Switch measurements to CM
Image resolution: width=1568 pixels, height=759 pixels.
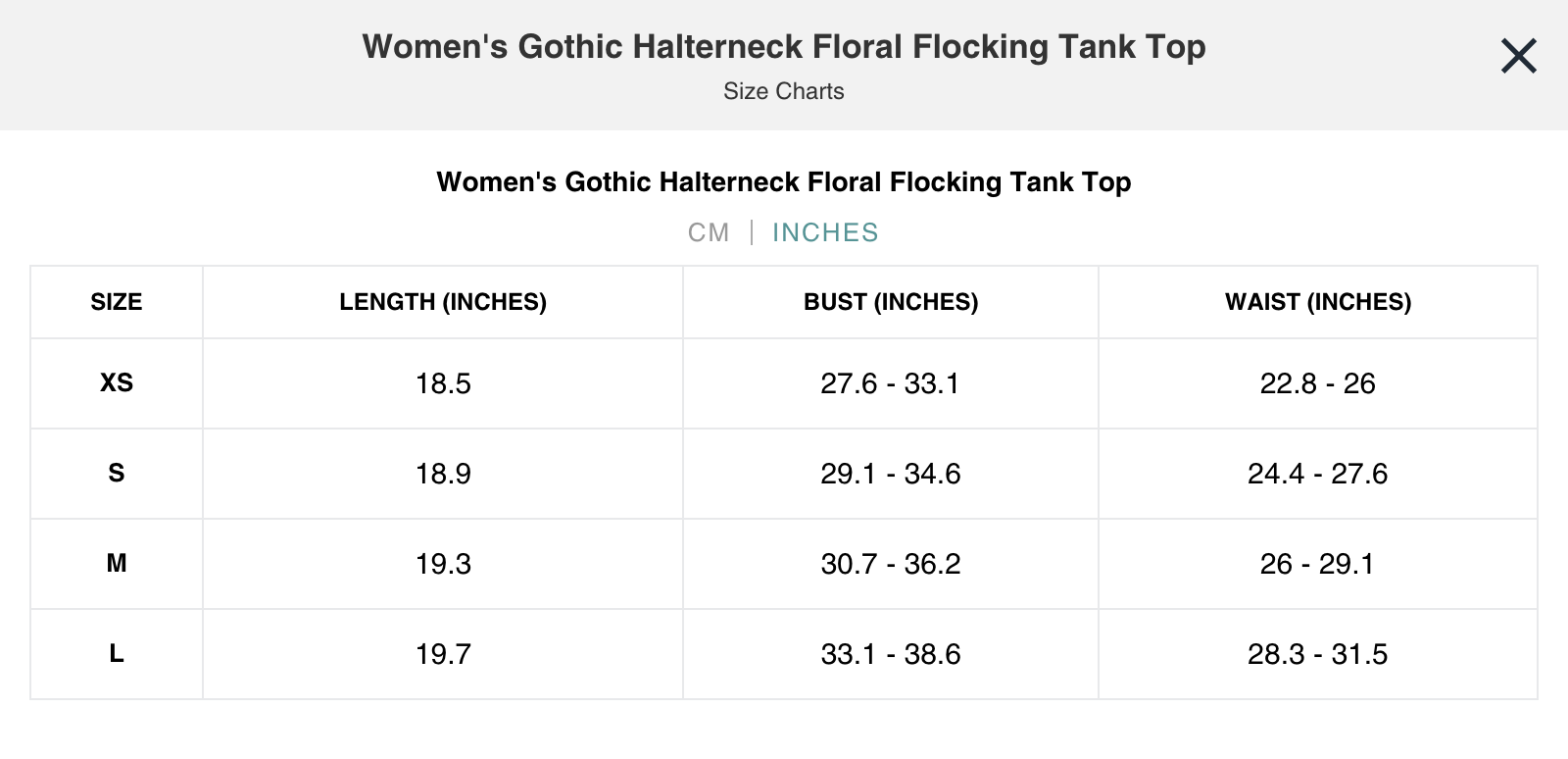(709, 232)
